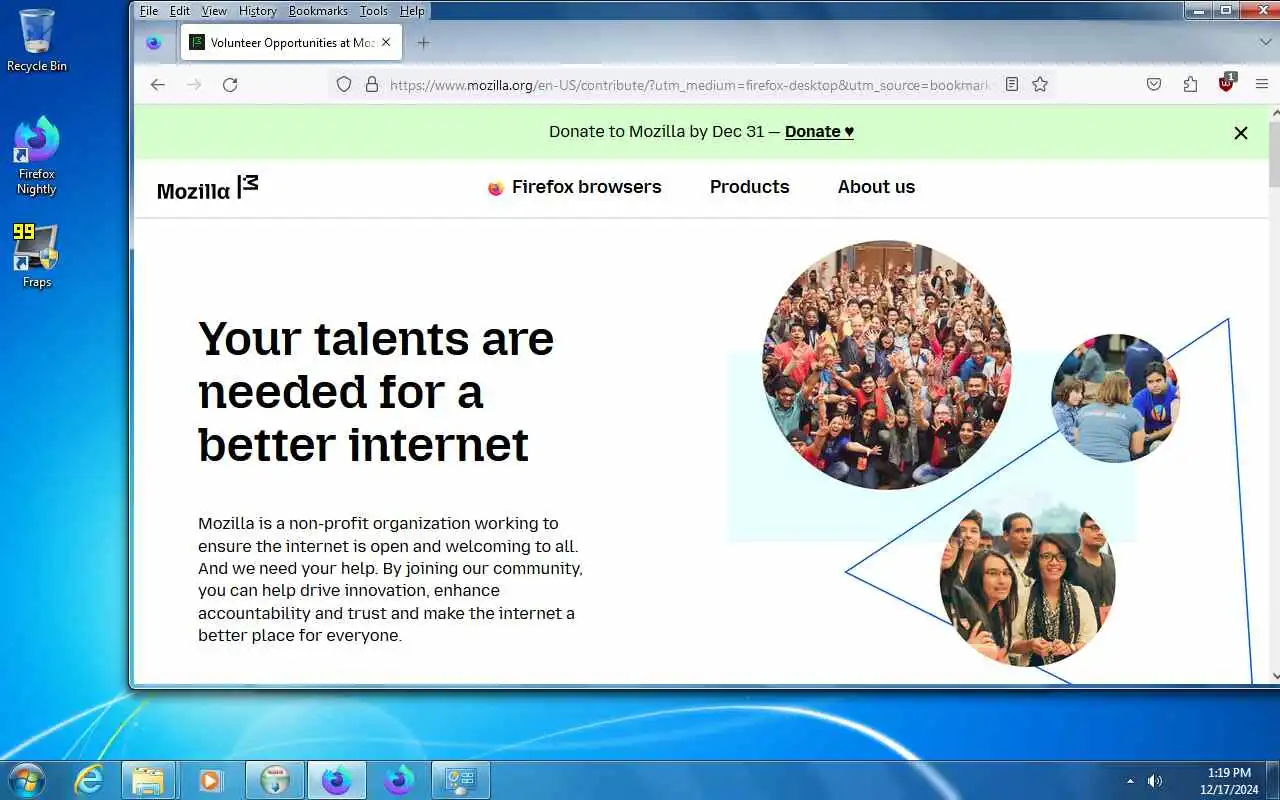Click the large crowd photo circle
Viewport: 1280px width, 800px height.
pos(886,364)
